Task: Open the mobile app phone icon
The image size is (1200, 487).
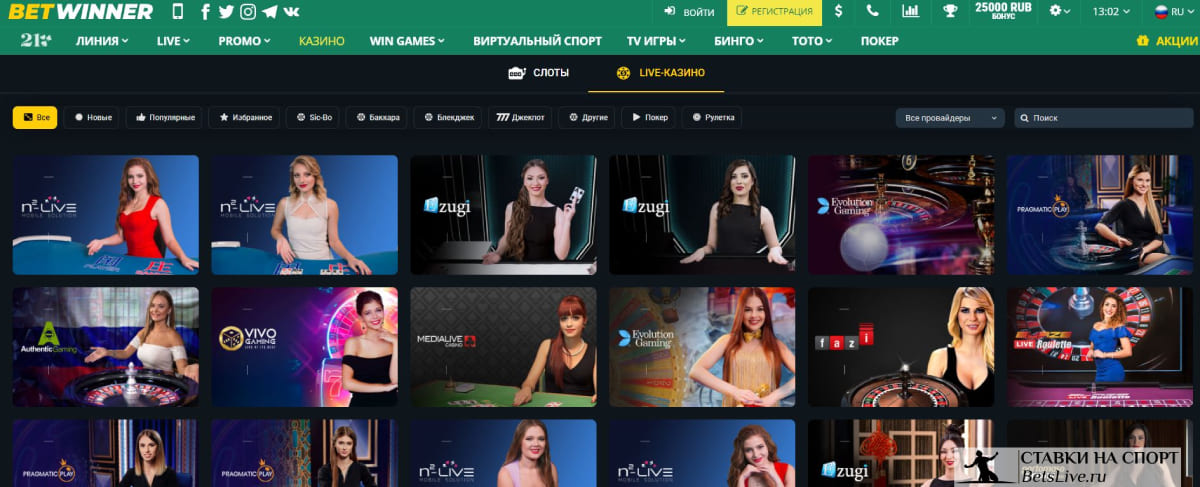Action: click(178, 12)
